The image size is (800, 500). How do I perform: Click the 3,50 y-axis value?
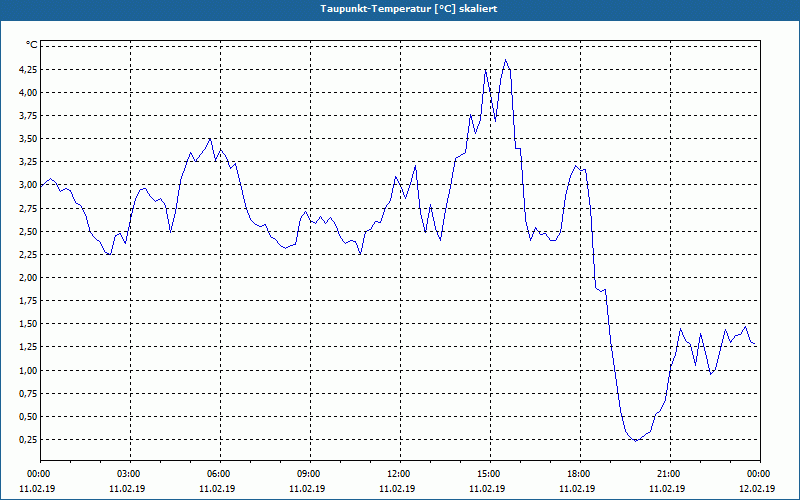tap(28, 139)
